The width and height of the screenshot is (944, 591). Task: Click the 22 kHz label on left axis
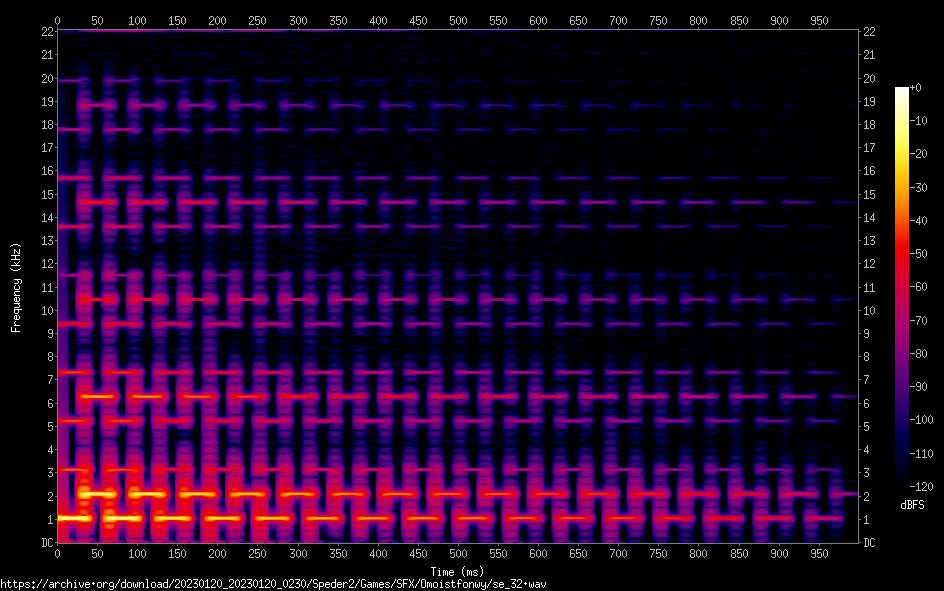45,32
